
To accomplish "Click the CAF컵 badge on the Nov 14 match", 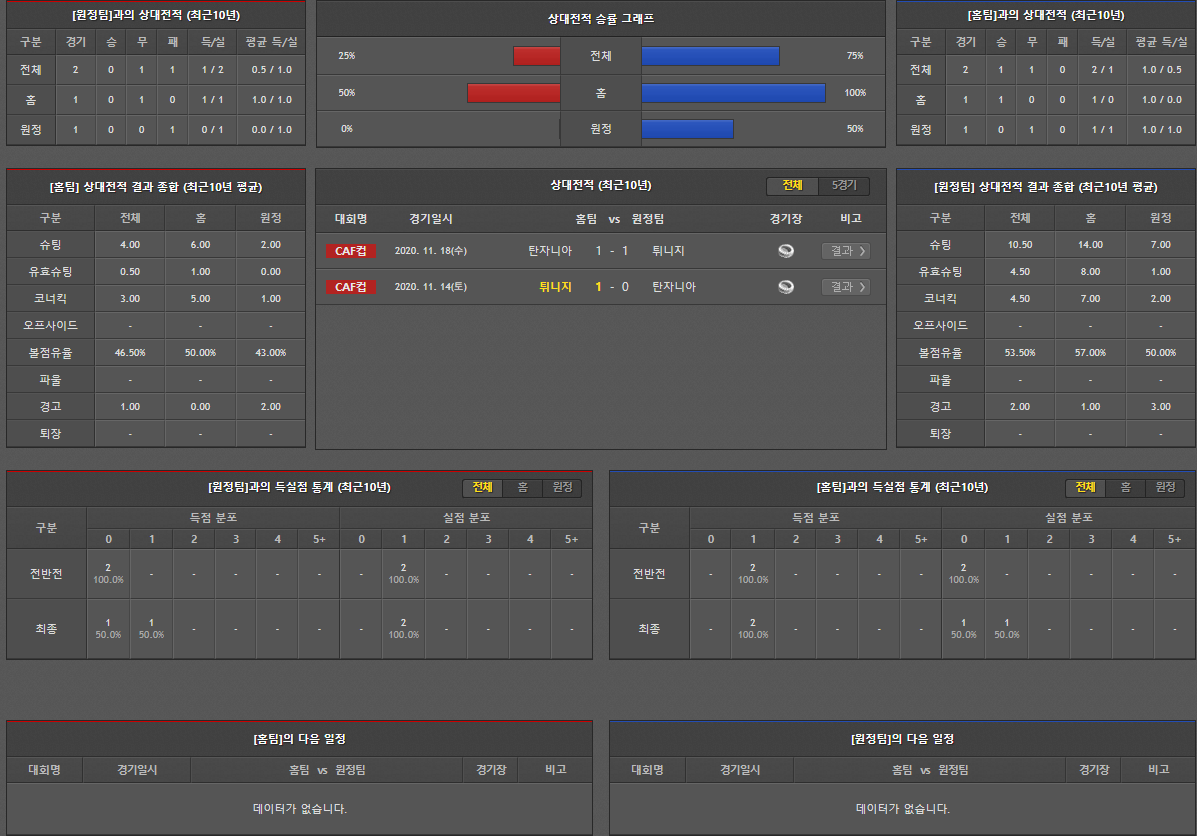I will point(350,287).
